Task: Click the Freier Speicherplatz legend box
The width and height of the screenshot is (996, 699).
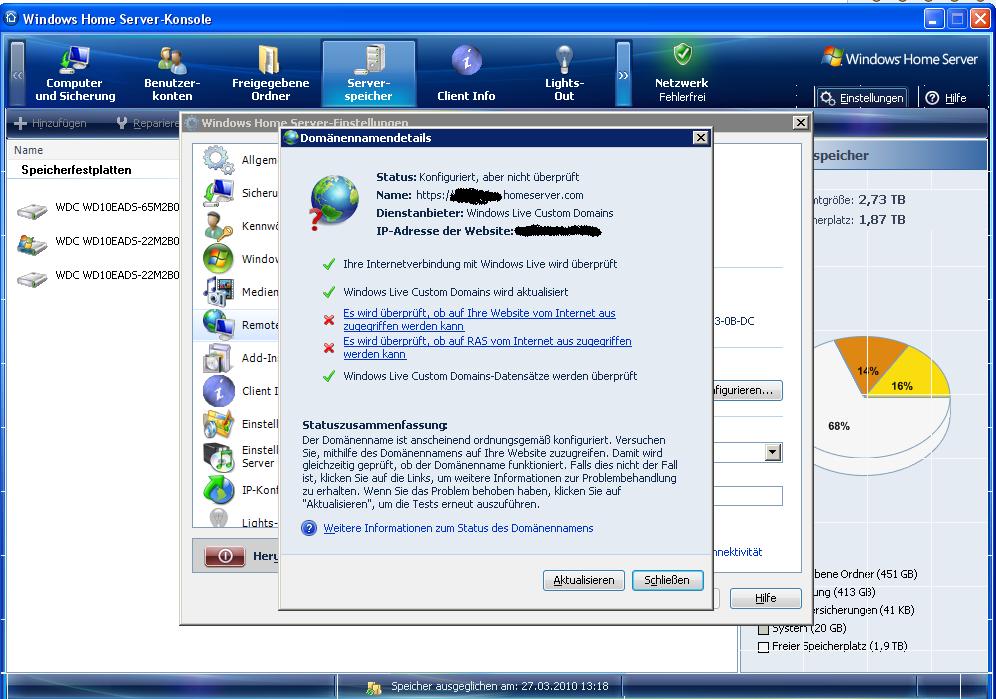Action: [x=764, y=648]
